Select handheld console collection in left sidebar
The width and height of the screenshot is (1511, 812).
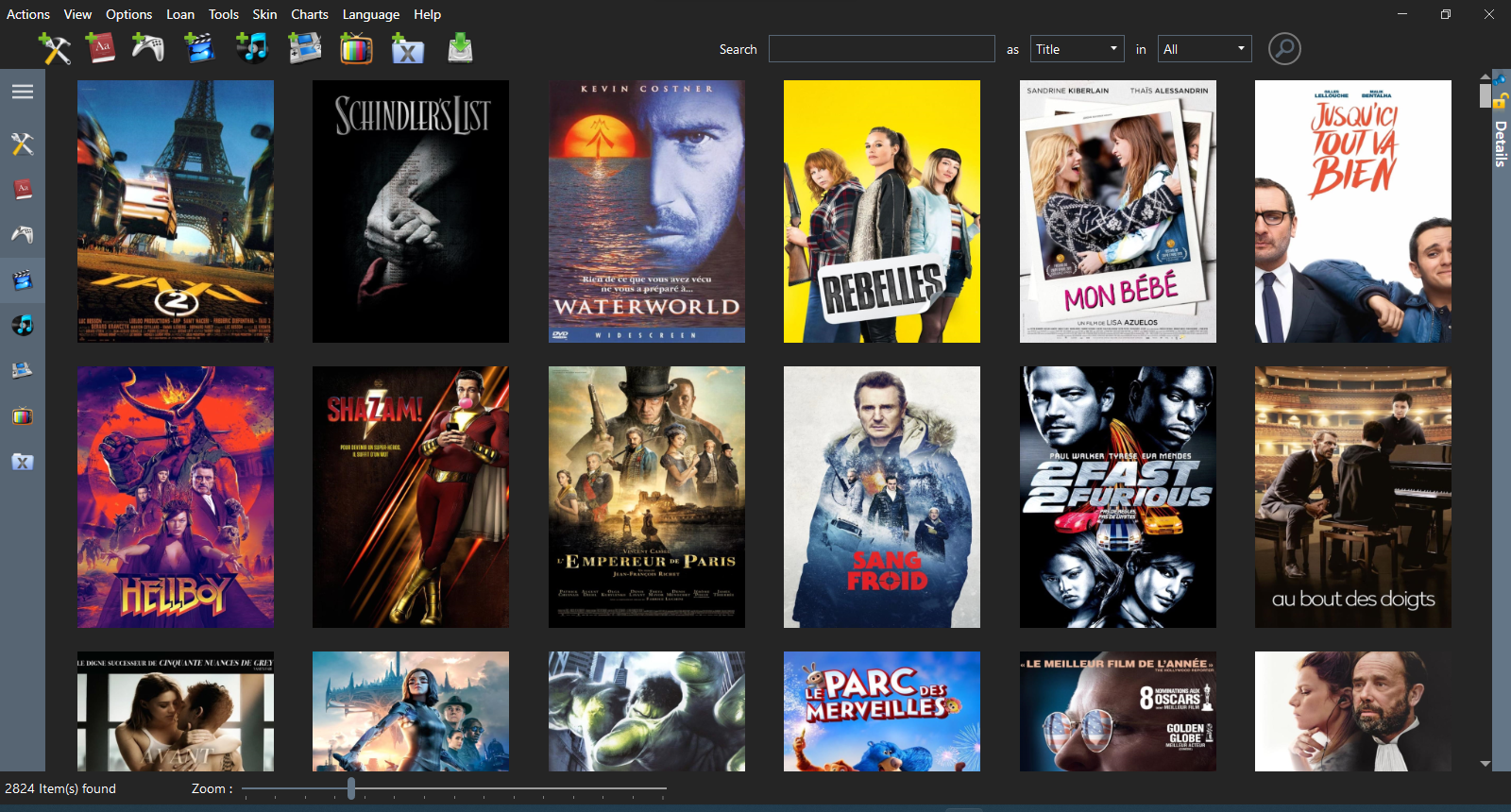(x=23, y=370)
